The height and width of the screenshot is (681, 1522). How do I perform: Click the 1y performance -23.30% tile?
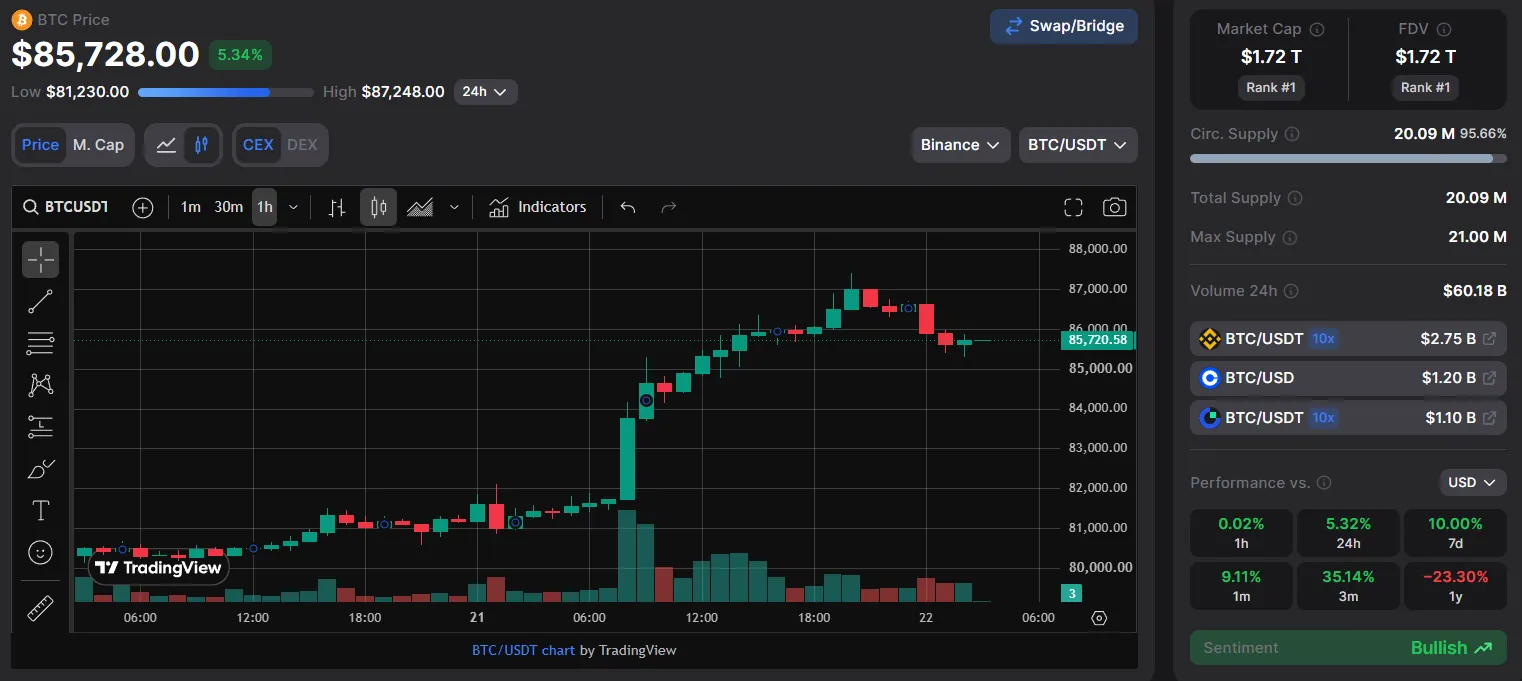click(1455, 587)
